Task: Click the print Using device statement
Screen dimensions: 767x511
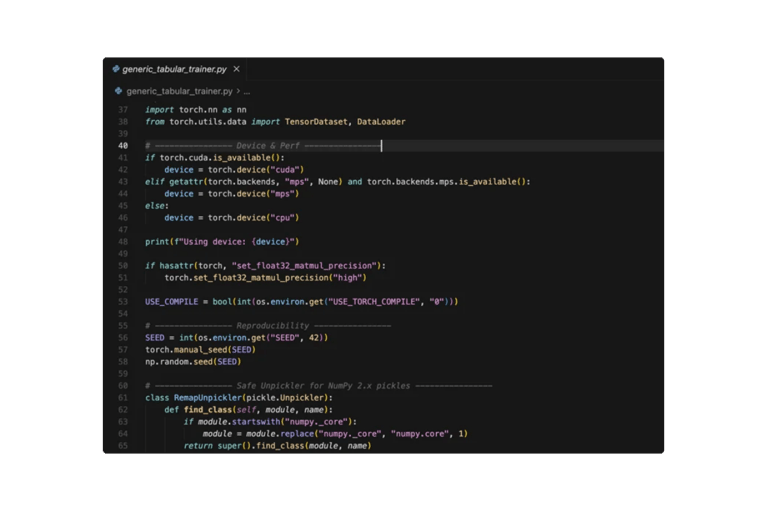Action: pos(222,242)
